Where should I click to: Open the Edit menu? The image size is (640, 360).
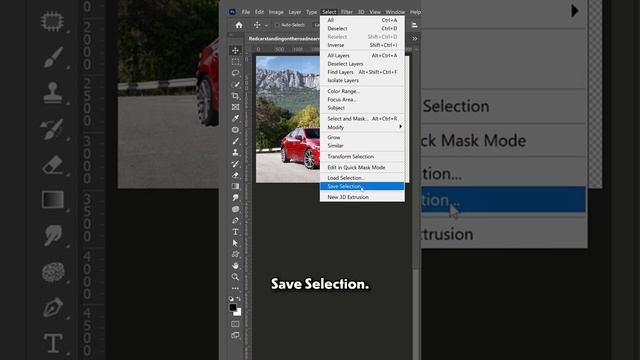point(259,12)
